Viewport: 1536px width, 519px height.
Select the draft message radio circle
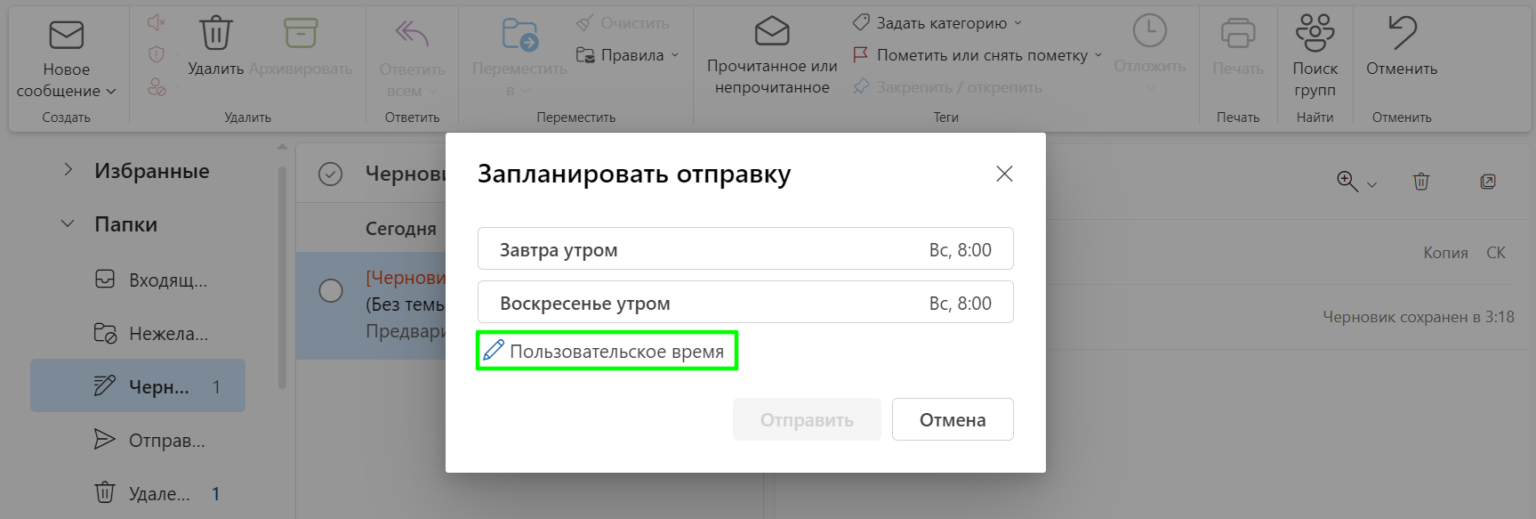pos(331,291)
